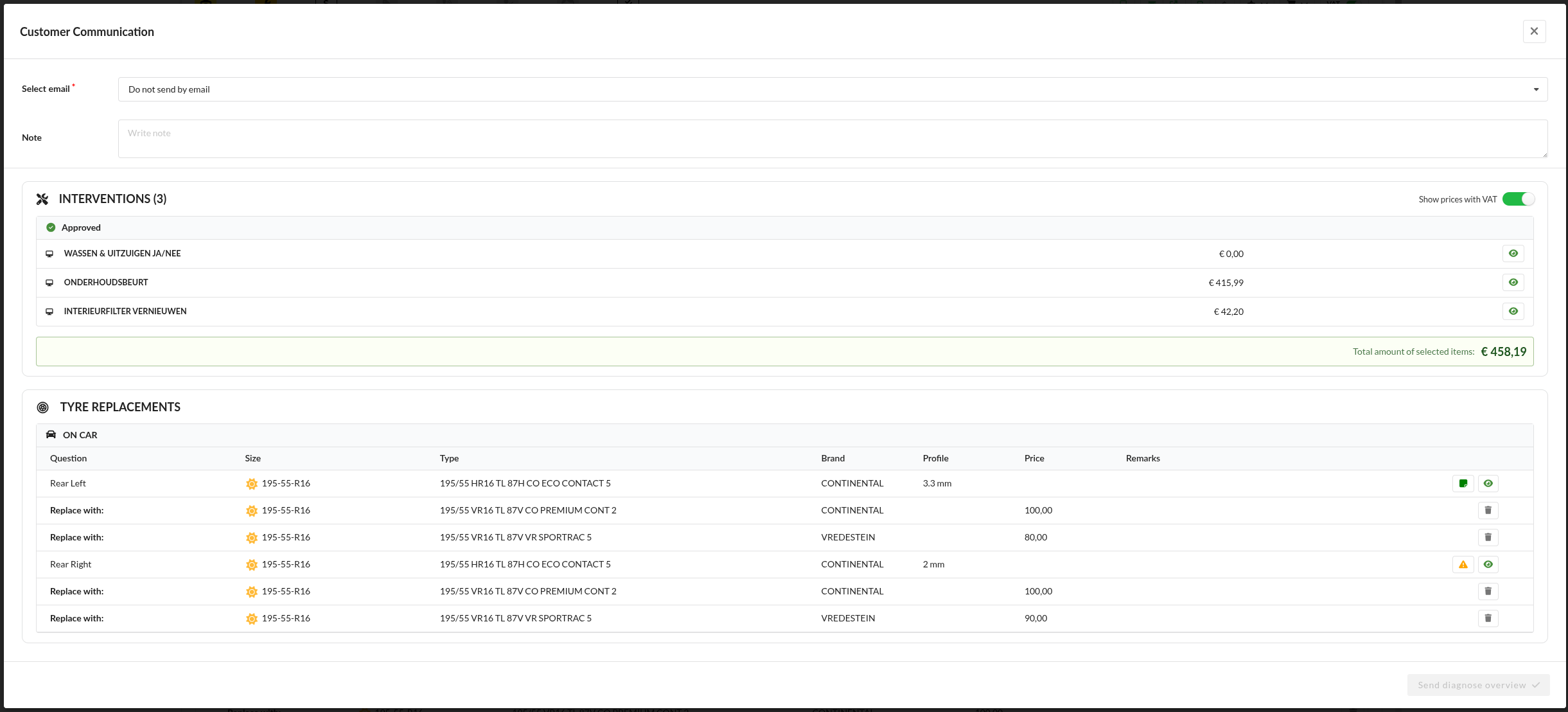
Task: Click the € 42,20 price
Action: click(x=1228, y=312)
